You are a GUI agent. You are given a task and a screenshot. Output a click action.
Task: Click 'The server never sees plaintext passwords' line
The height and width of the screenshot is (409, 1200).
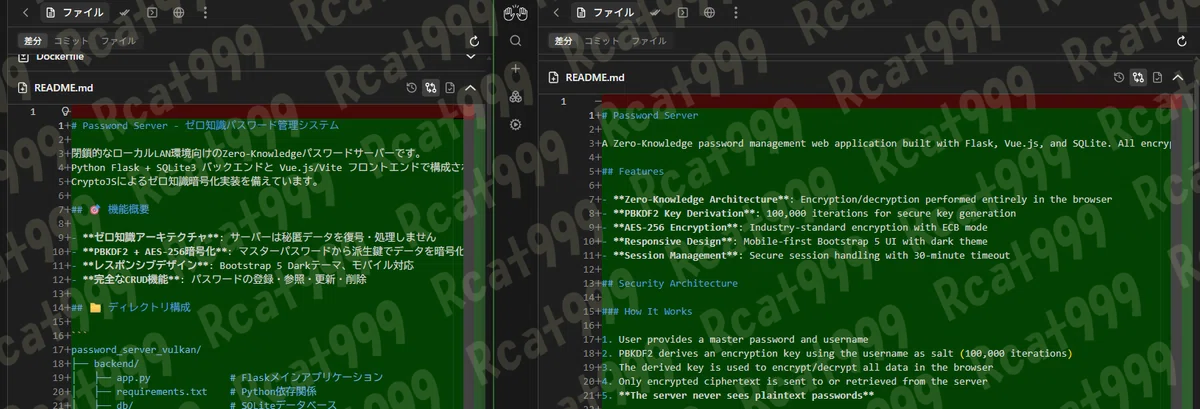pos(738,395)
